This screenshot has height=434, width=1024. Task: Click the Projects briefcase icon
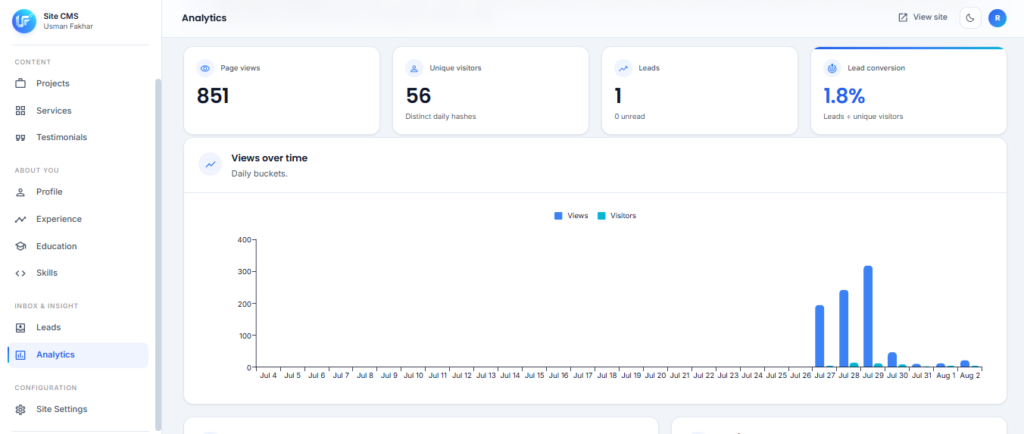(x=20, y=84)
